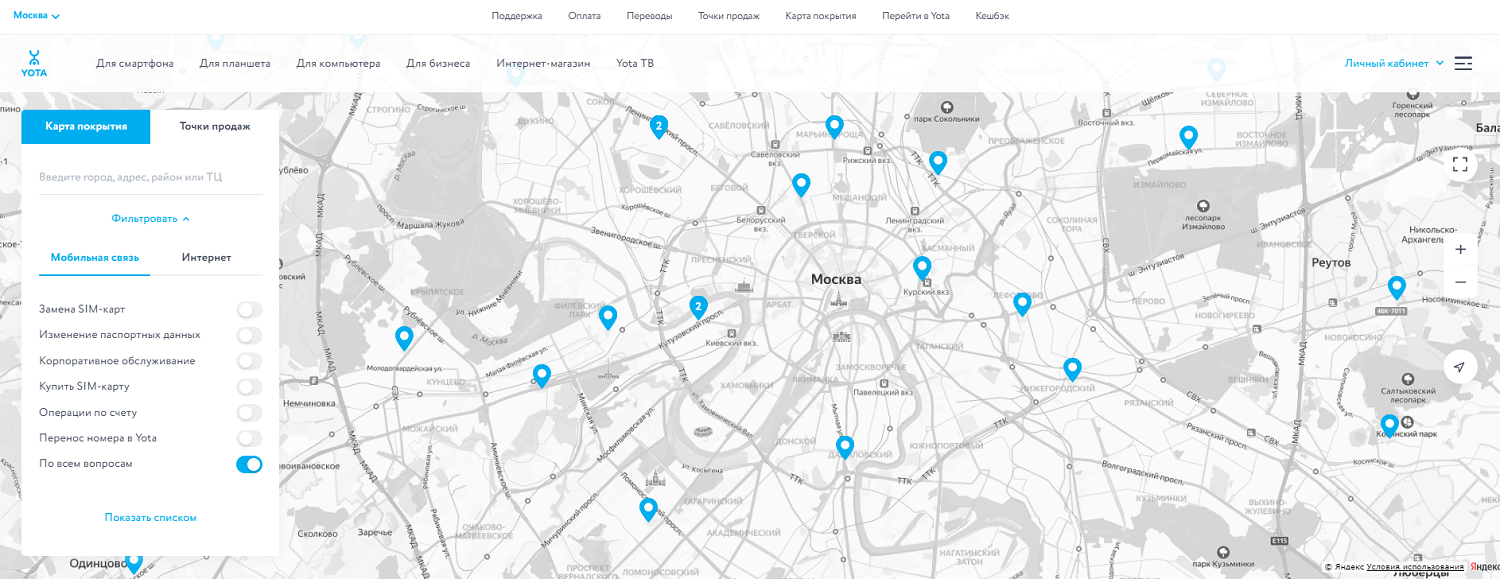Zoom in on the map with plus

1460,249
